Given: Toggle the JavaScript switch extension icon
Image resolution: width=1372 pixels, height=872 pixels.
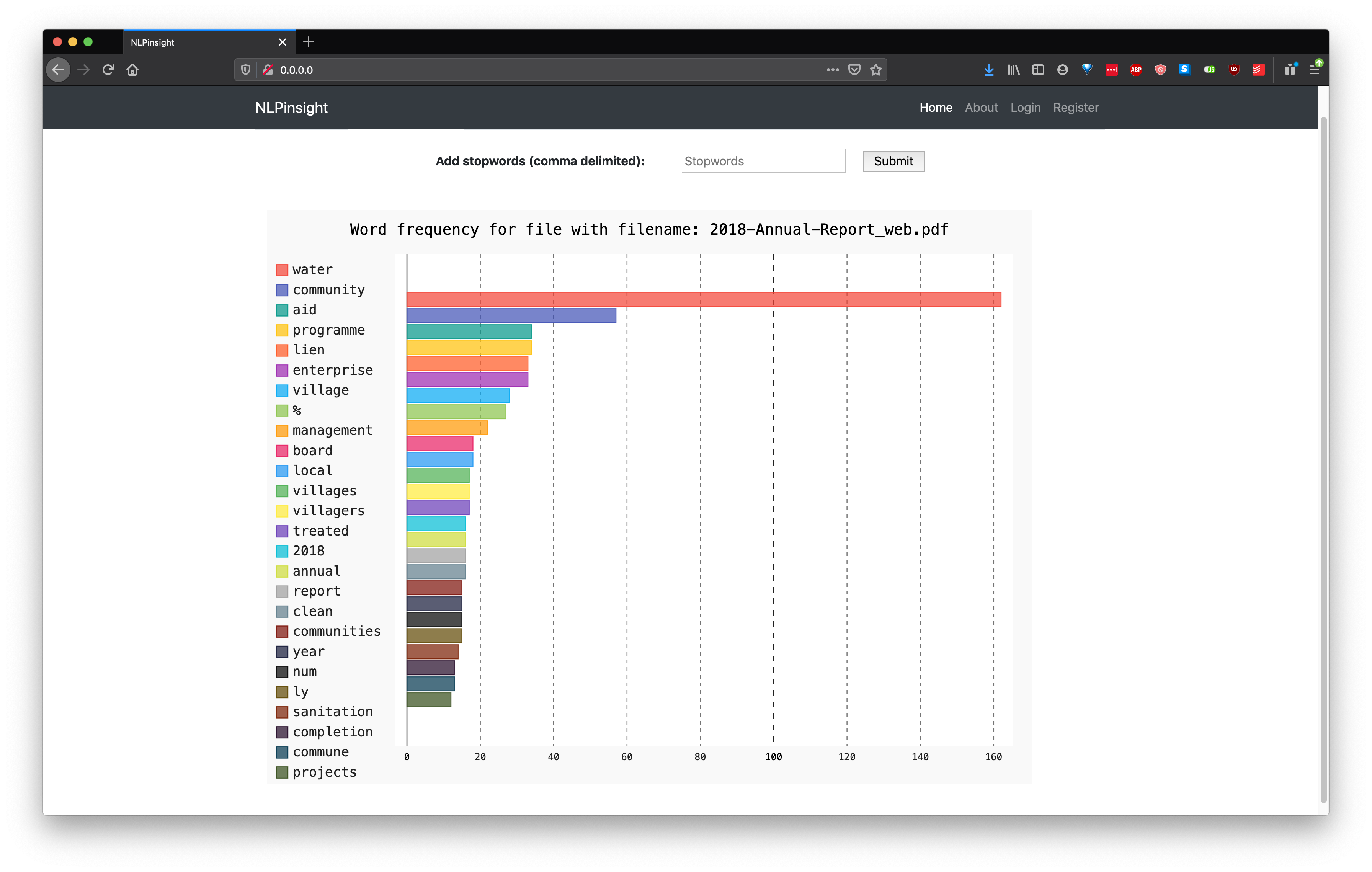Looking at the screenshot, I should tap(1209, 70).
